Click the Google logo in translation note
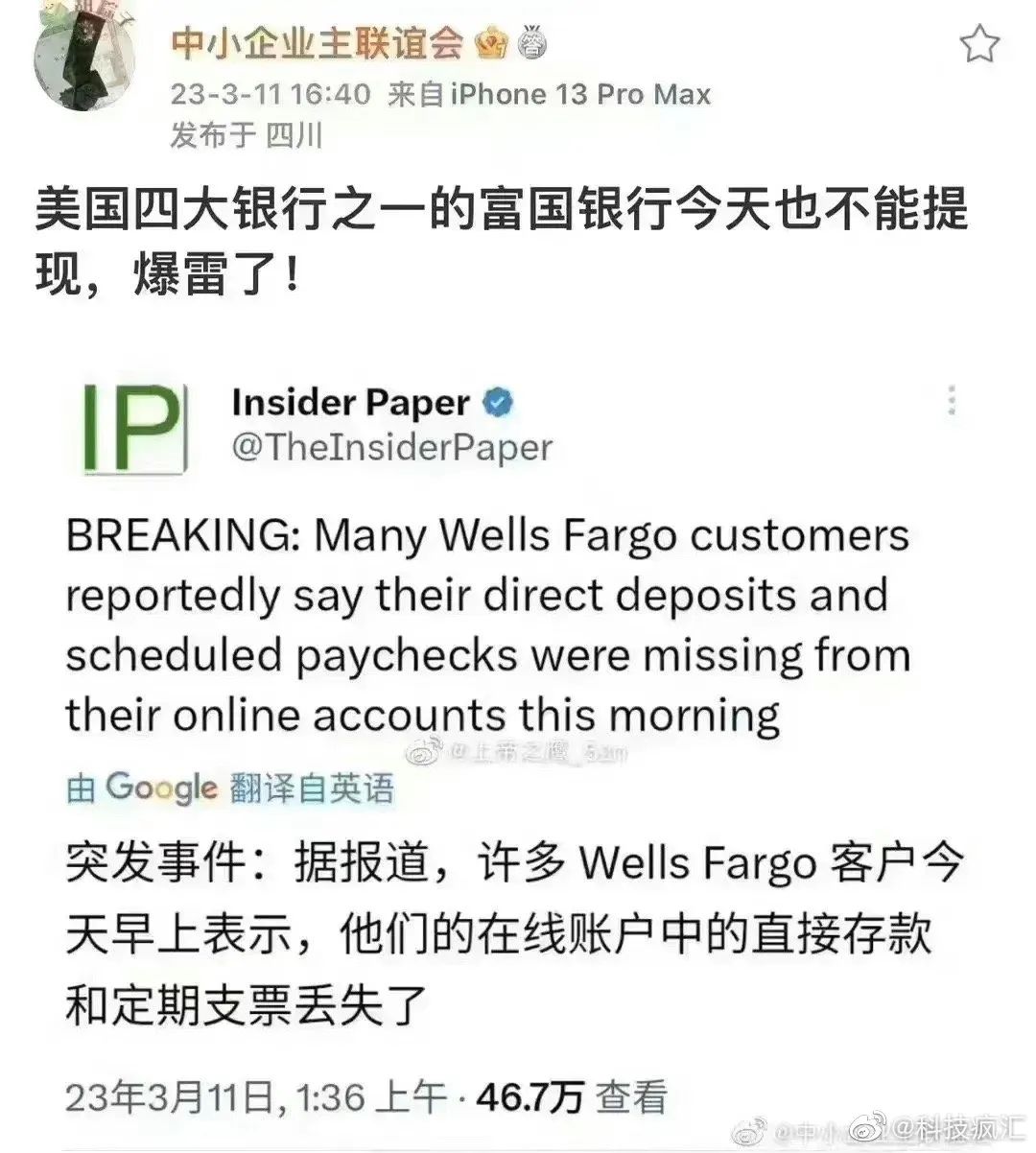The height and width of the screenshot is (1153, 1036). [161, 788]
